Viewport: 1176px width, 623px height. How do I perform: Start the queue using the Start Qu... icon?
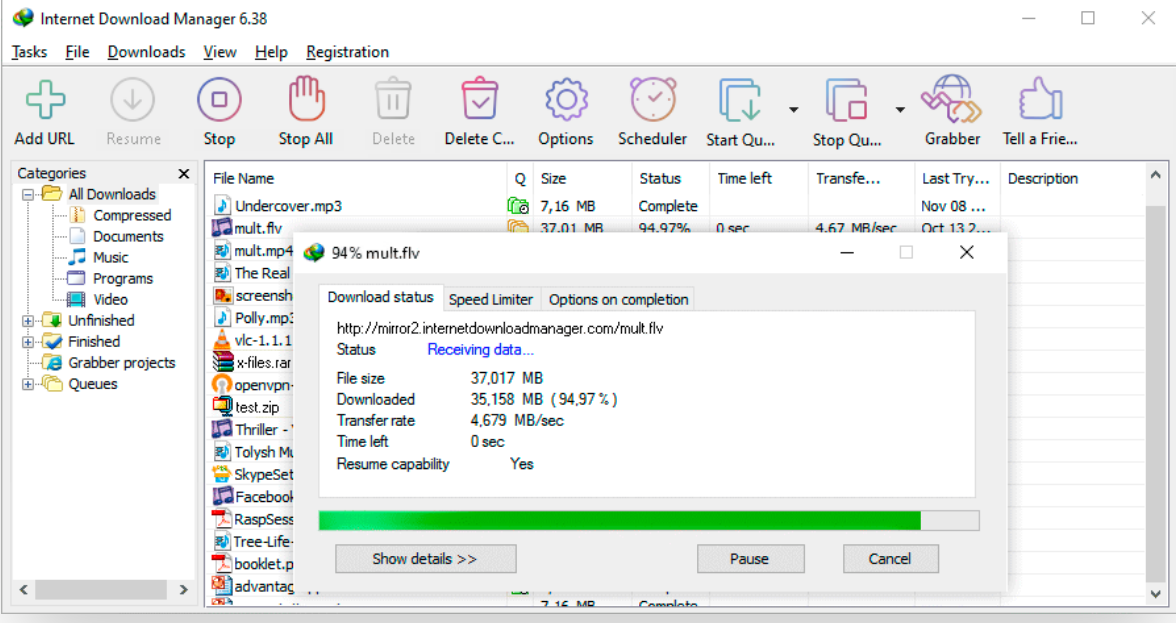(x=740, y=100)
